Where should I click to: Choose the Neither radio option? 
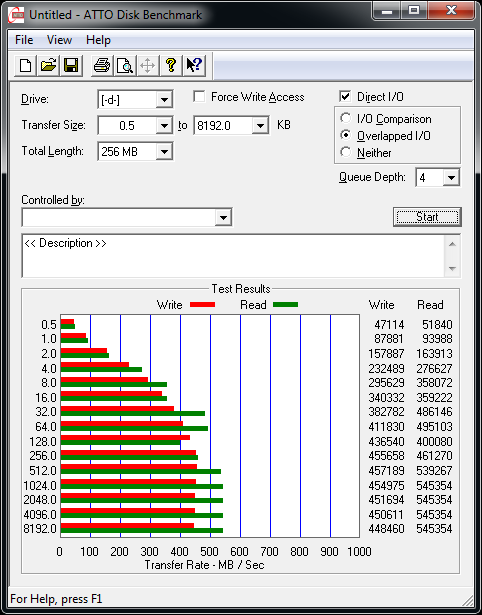click(x=346, y=152)
